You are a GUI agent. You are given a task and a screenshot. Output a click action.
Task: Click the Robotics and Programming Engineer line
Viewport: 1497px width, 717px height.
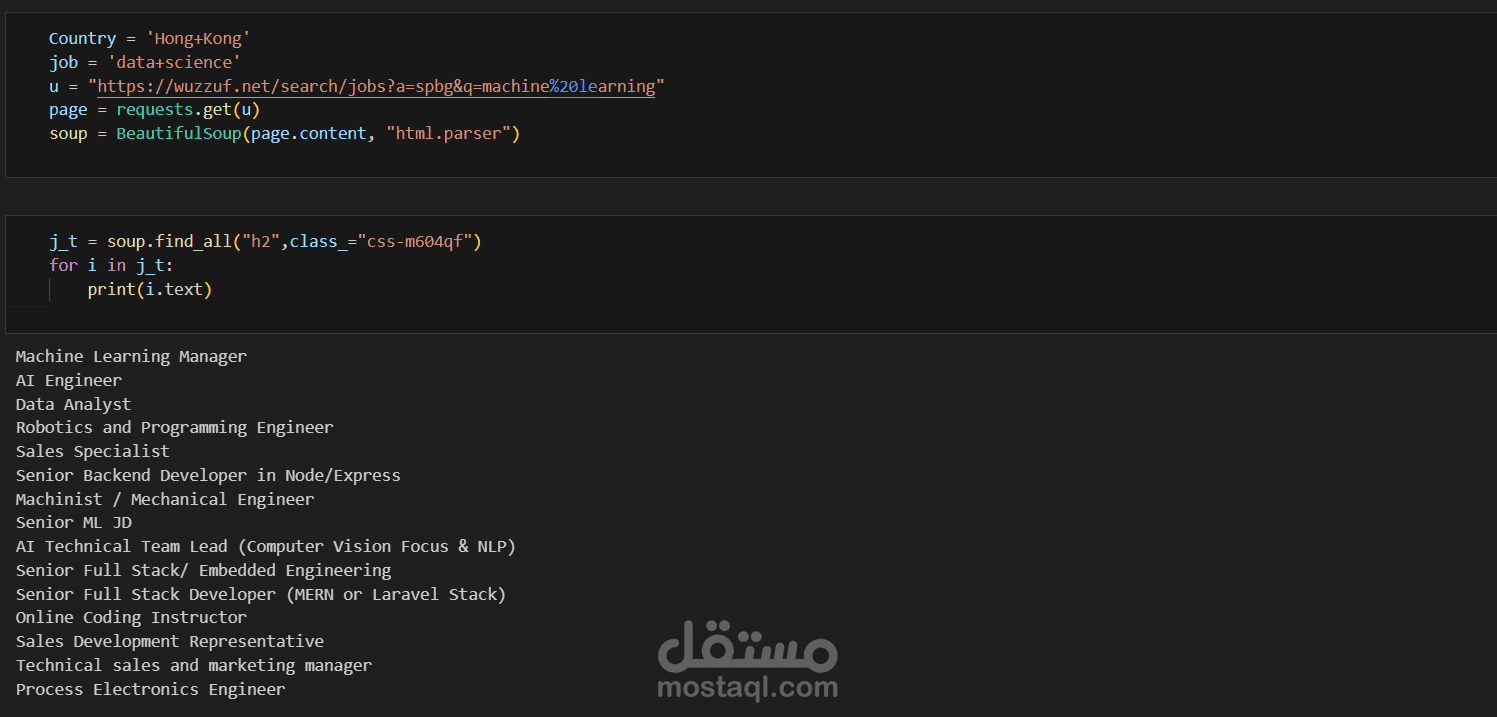click(174, 427)
